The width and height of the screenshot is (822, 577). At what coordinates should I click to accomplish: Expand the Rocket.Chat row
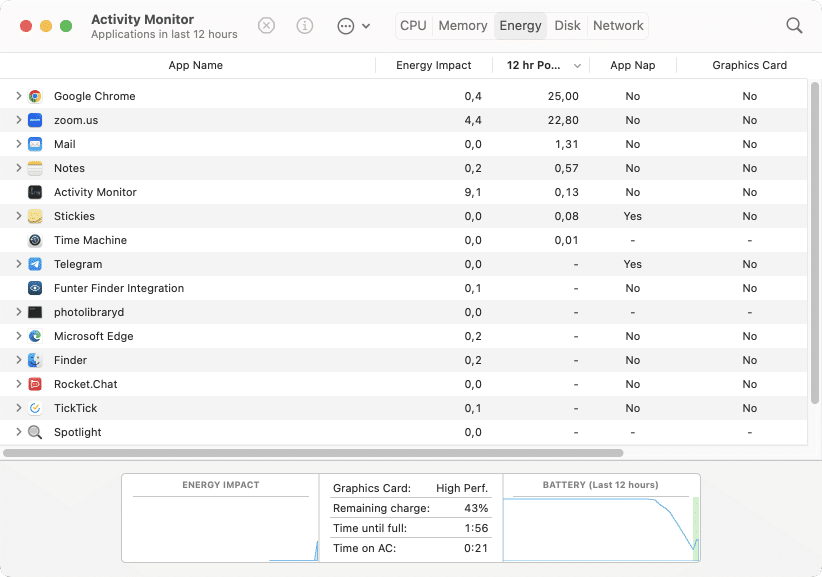(x=18, y=384)
